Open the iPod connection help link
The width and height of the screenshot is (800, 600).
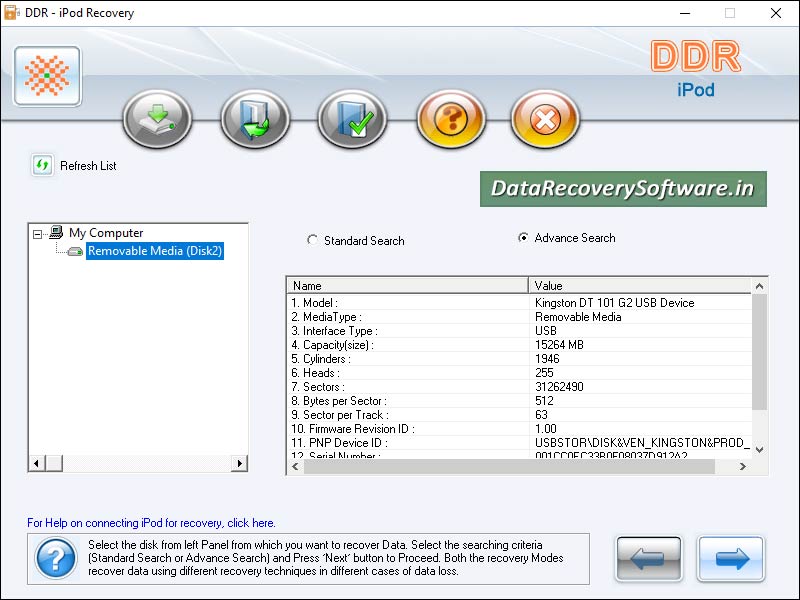[148, 522]
